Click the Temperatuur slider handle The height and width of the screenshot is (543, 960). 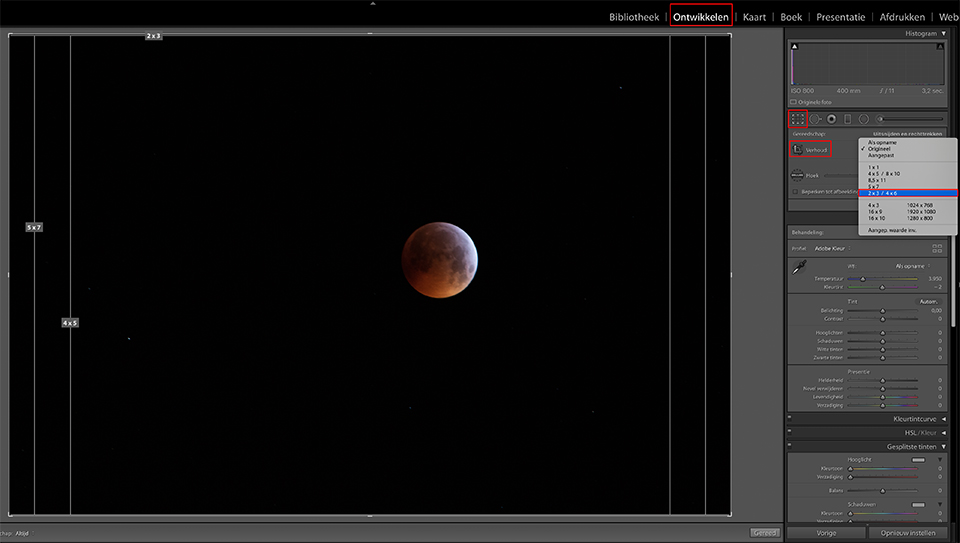click(863, 279)
